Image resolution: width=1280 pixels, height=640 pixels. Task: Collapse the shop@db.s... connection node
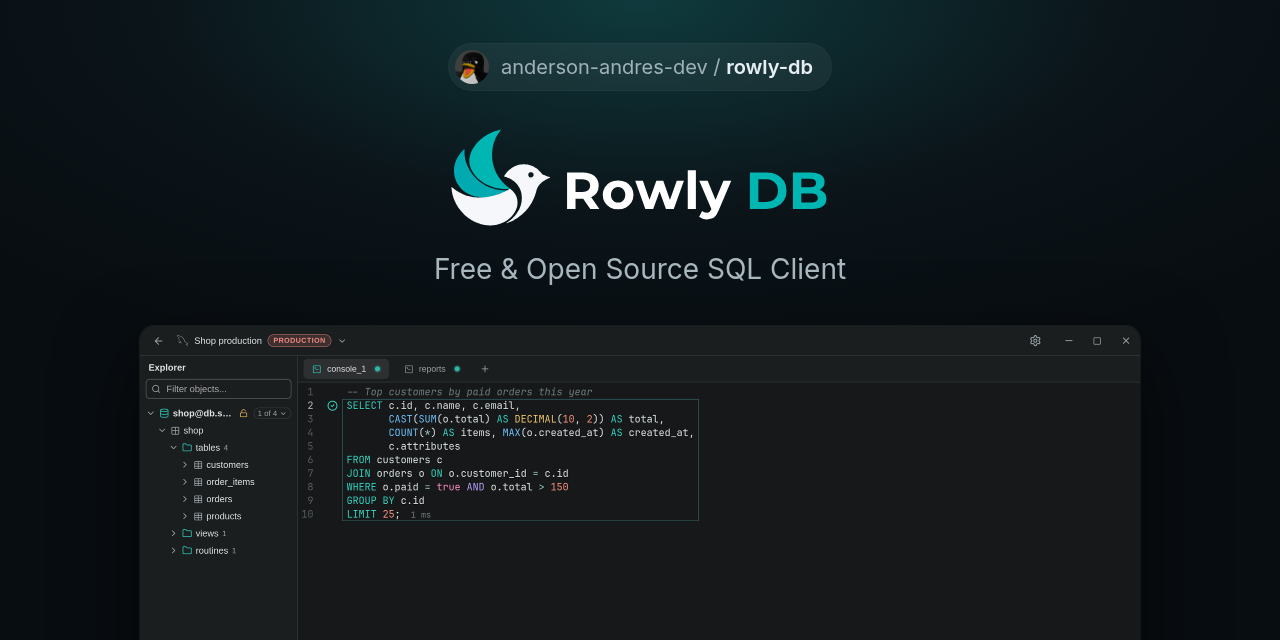(151, 413)
